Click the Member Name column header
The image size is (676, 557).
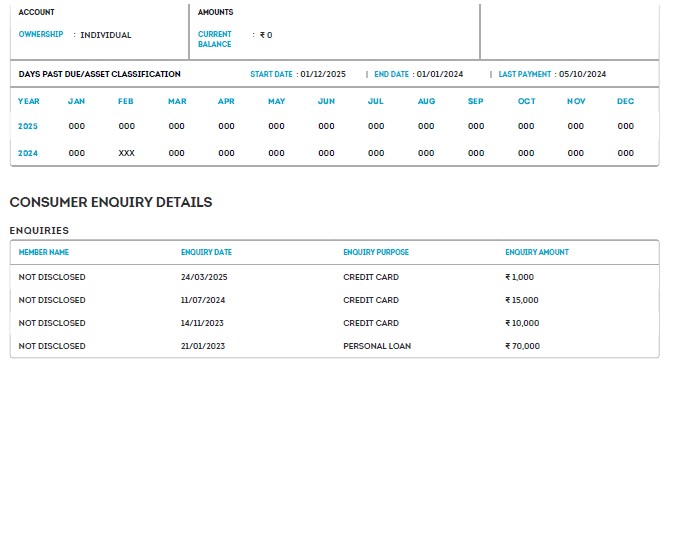[44, 252]
